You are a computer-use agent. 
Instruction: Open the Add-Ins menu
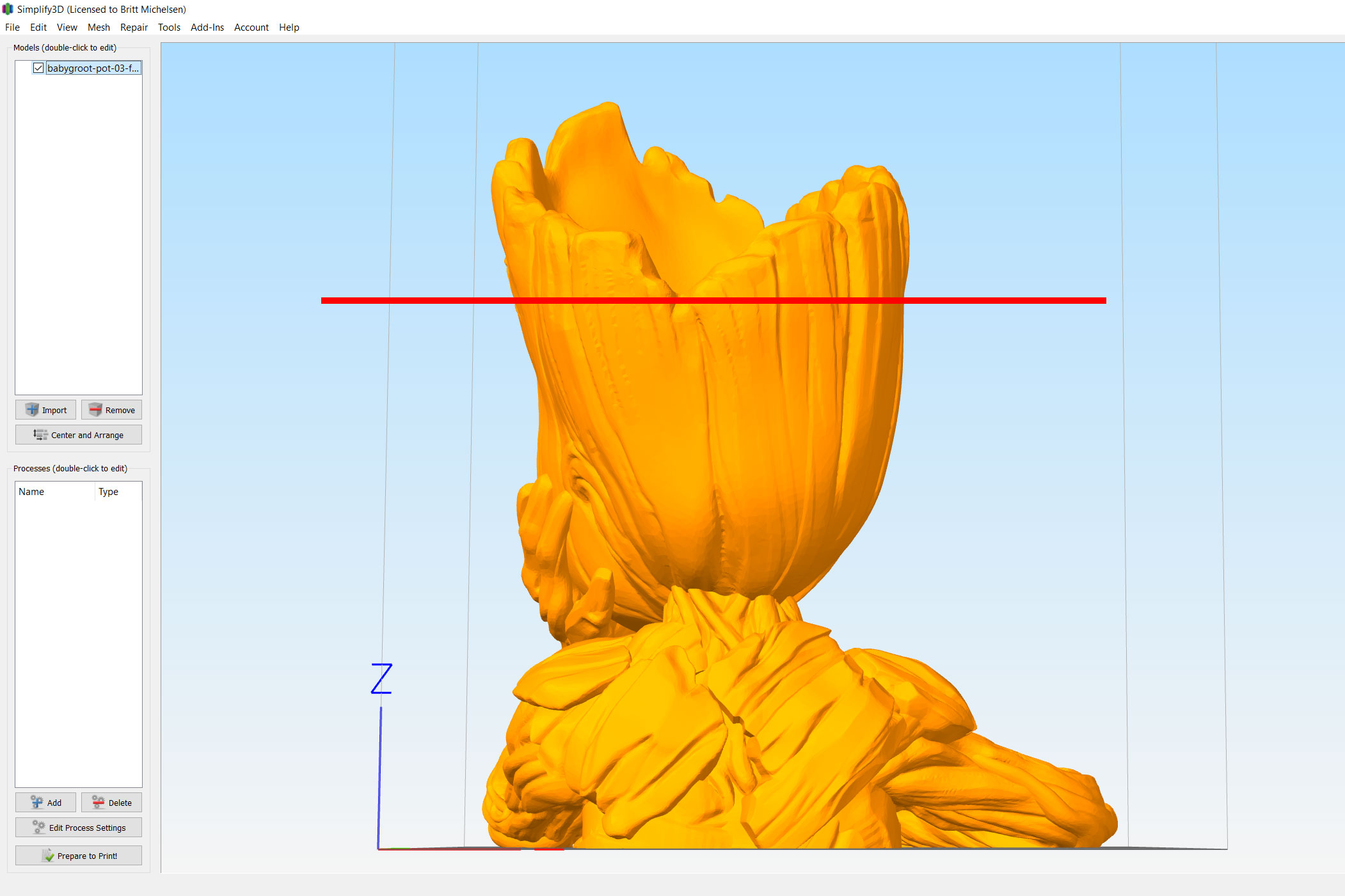tap(207, 28)
